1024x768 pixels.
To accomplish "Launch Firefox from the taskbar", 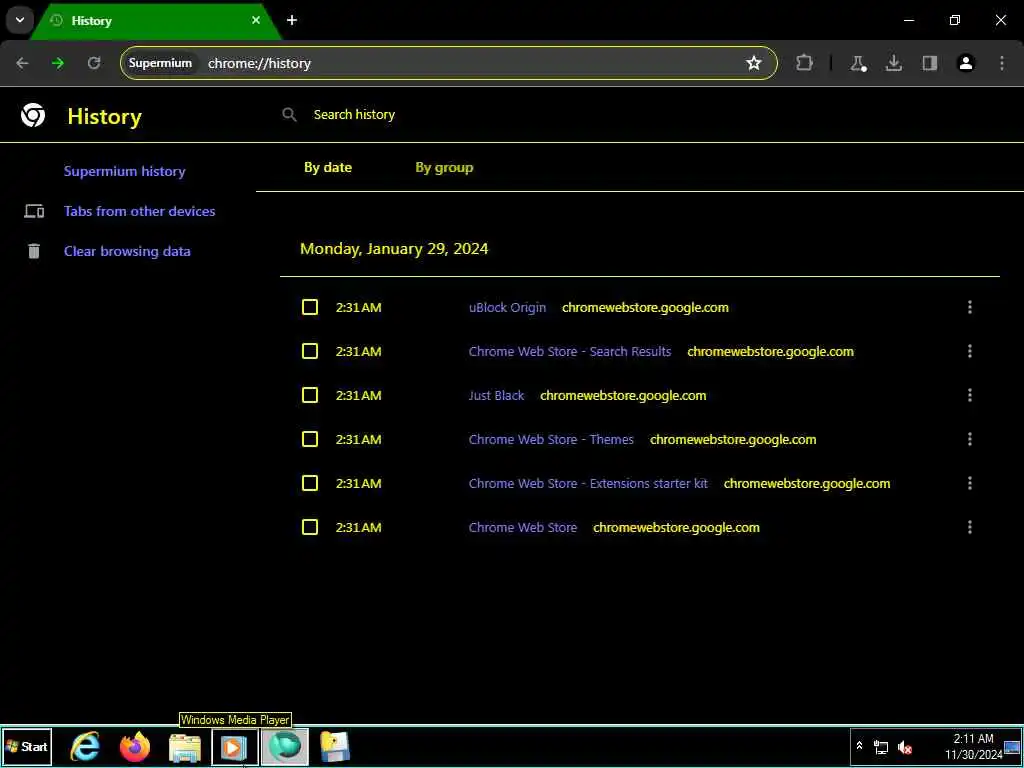I will click(135, 747).
